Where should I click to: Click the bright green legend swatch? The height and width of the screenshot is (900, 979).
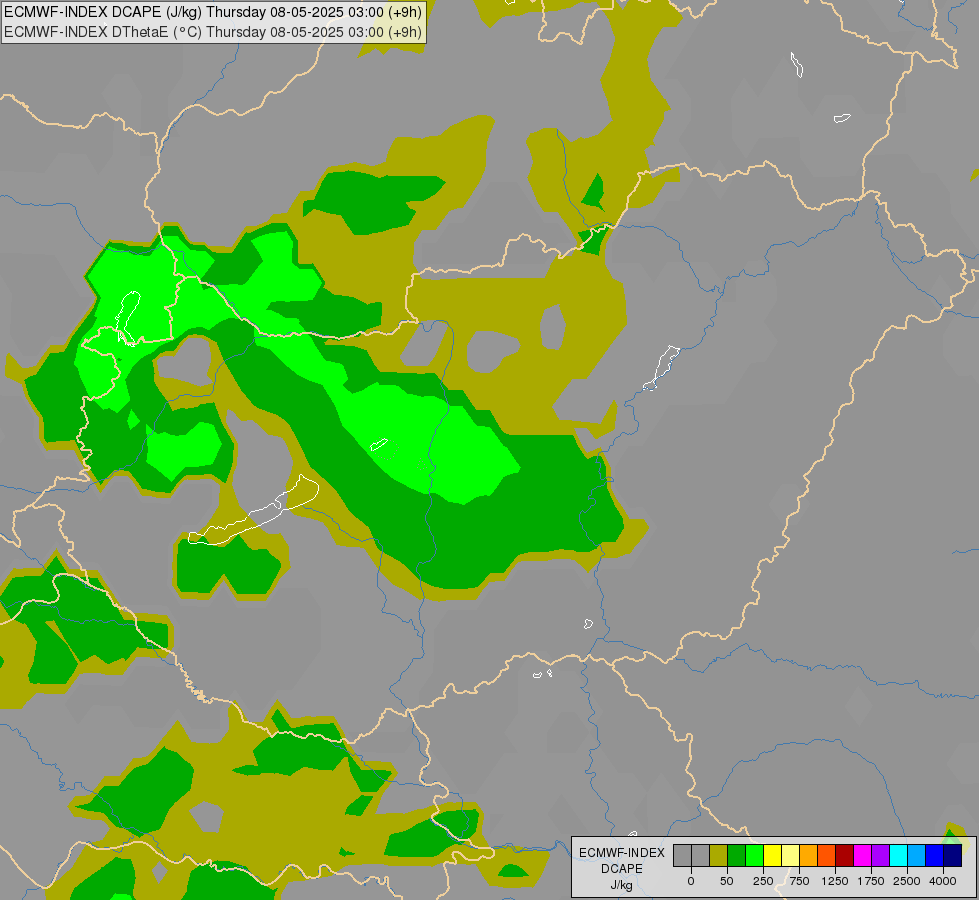click(x=754, y=856)
